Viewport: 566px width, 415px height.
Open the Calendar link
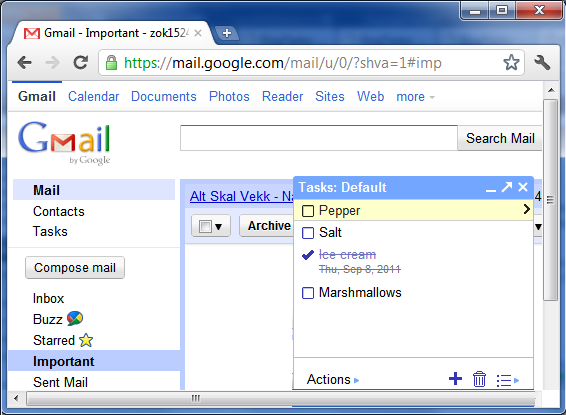click(93, 96)
